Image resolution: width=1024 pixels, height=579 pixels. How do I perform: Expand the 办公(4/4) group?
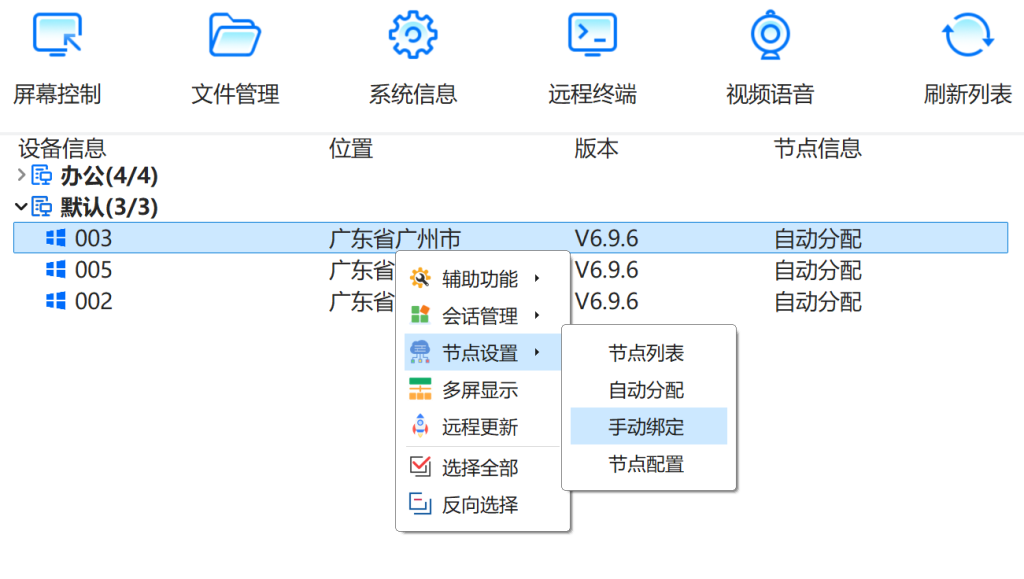pos(23,176)
